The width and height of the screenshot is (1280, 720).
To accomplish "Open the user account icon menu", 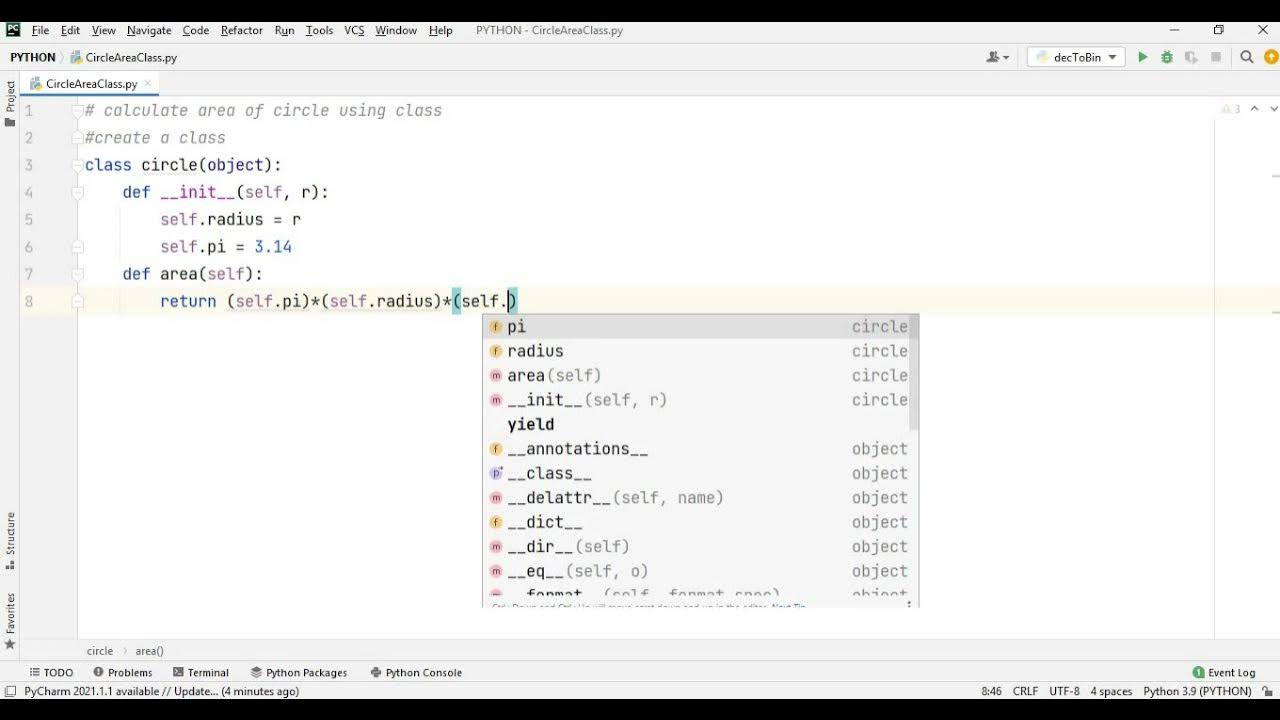I will point(997,57).
